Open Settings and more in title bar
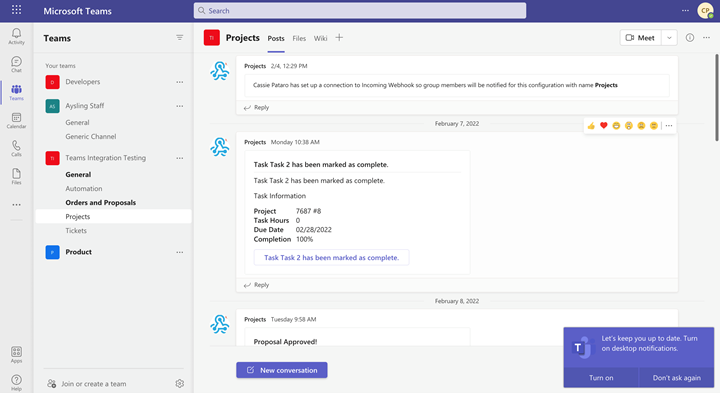The height and width of the screenshot is (393, 720). [685, 10]
